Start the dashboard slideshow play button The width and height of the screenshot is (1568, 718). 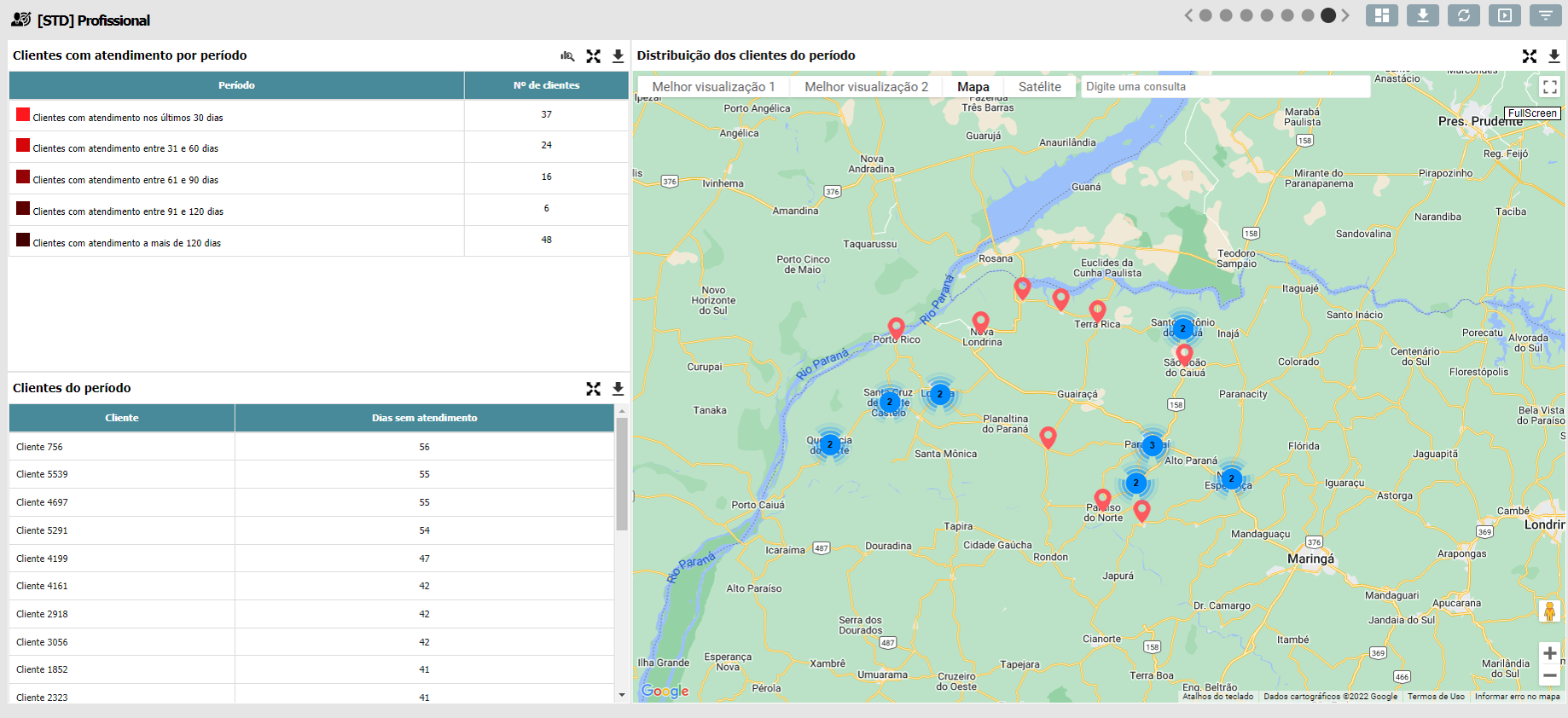click(x=1504, y=15)
